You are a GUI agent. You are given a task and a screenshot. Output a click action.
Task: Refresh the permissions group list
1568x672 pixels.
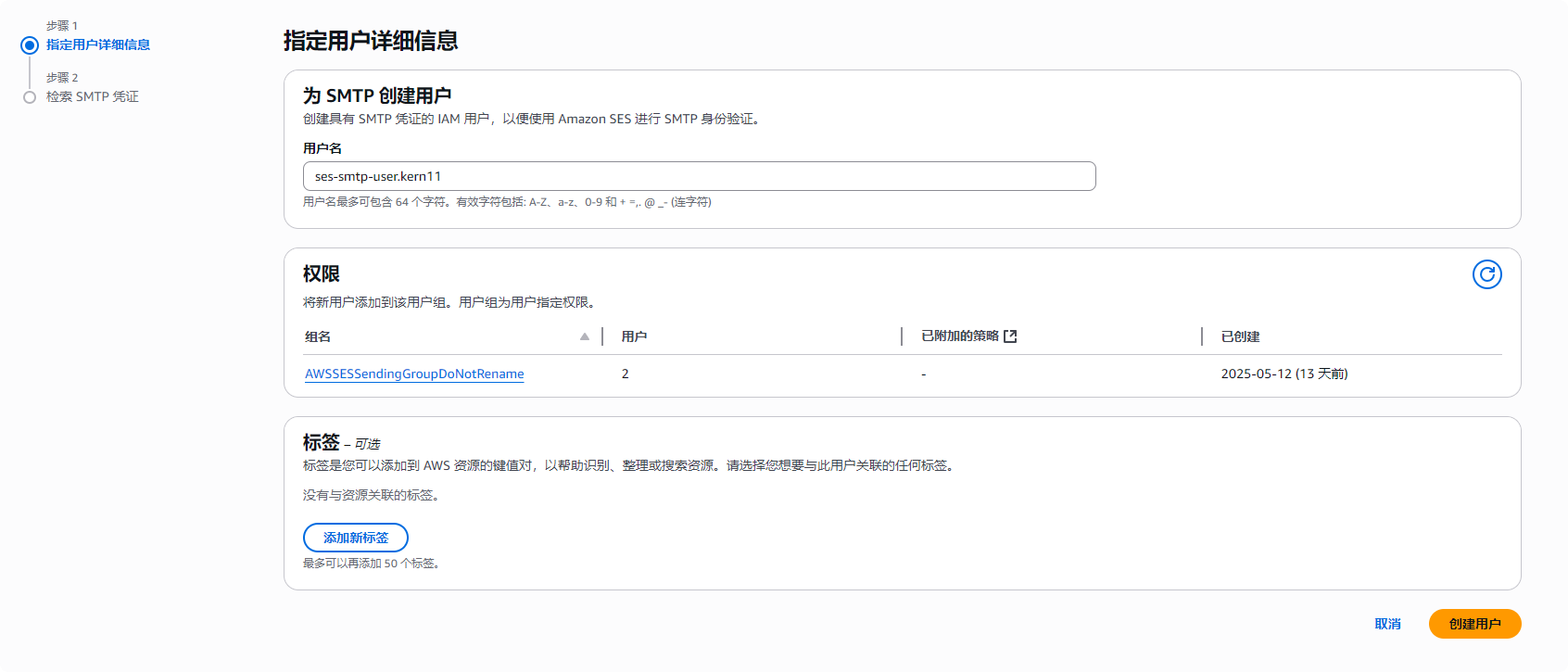[x=1486, y=274]
